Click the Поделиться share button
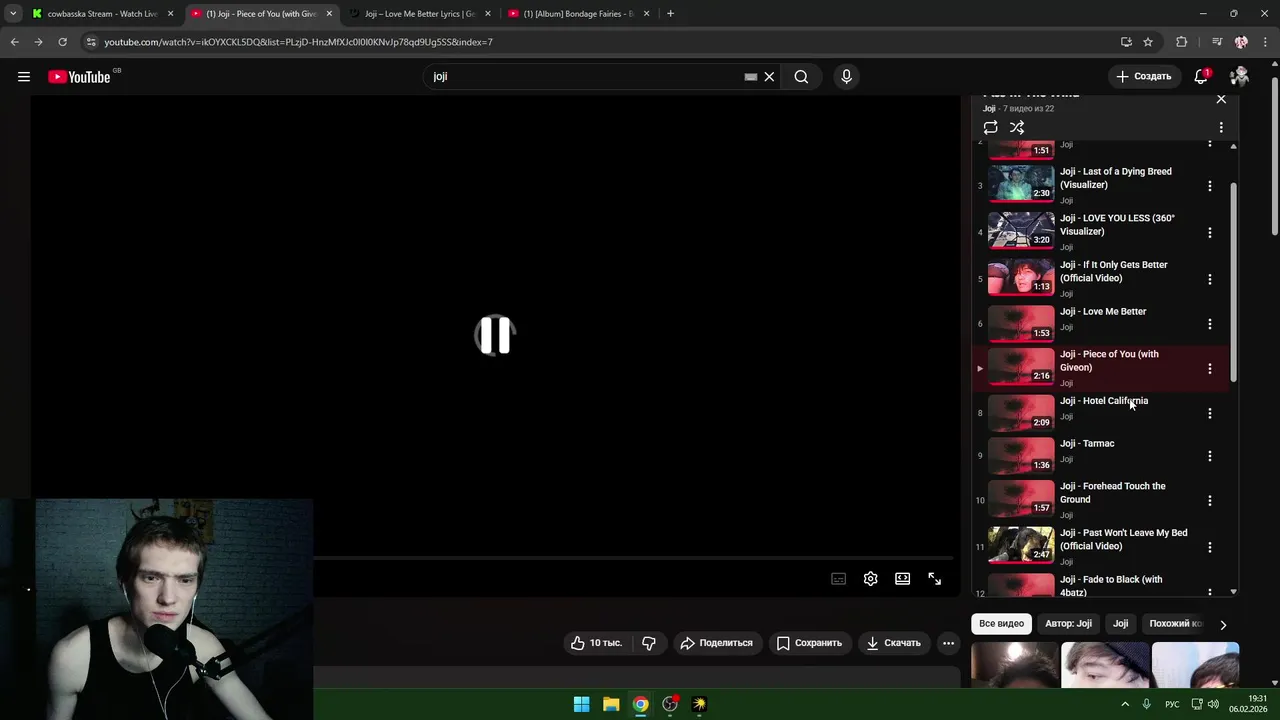This screenshot has width=1280, height=720. pyautogui.click(x=717, y=643)
